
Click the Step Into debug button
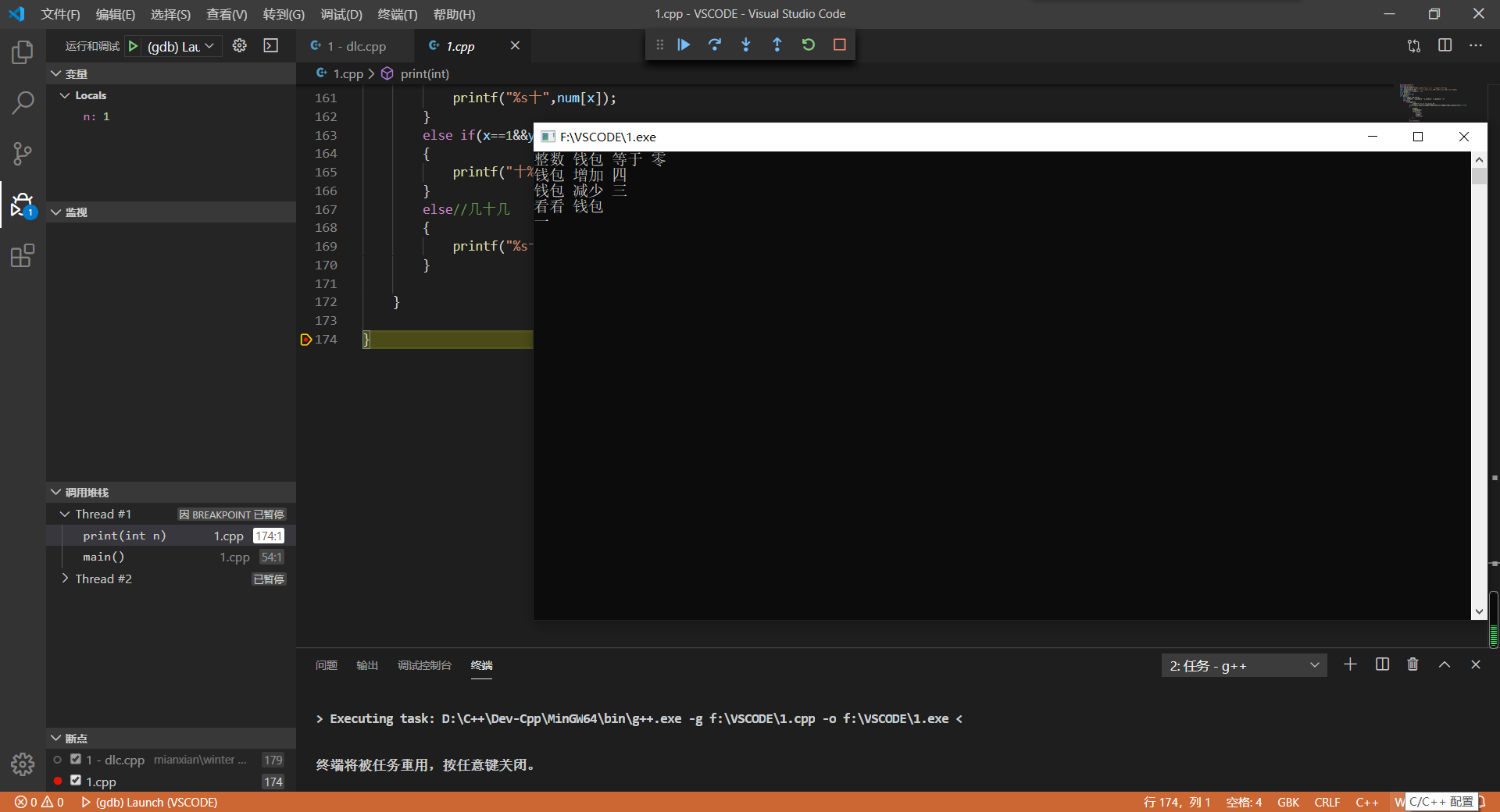point(746,45)
